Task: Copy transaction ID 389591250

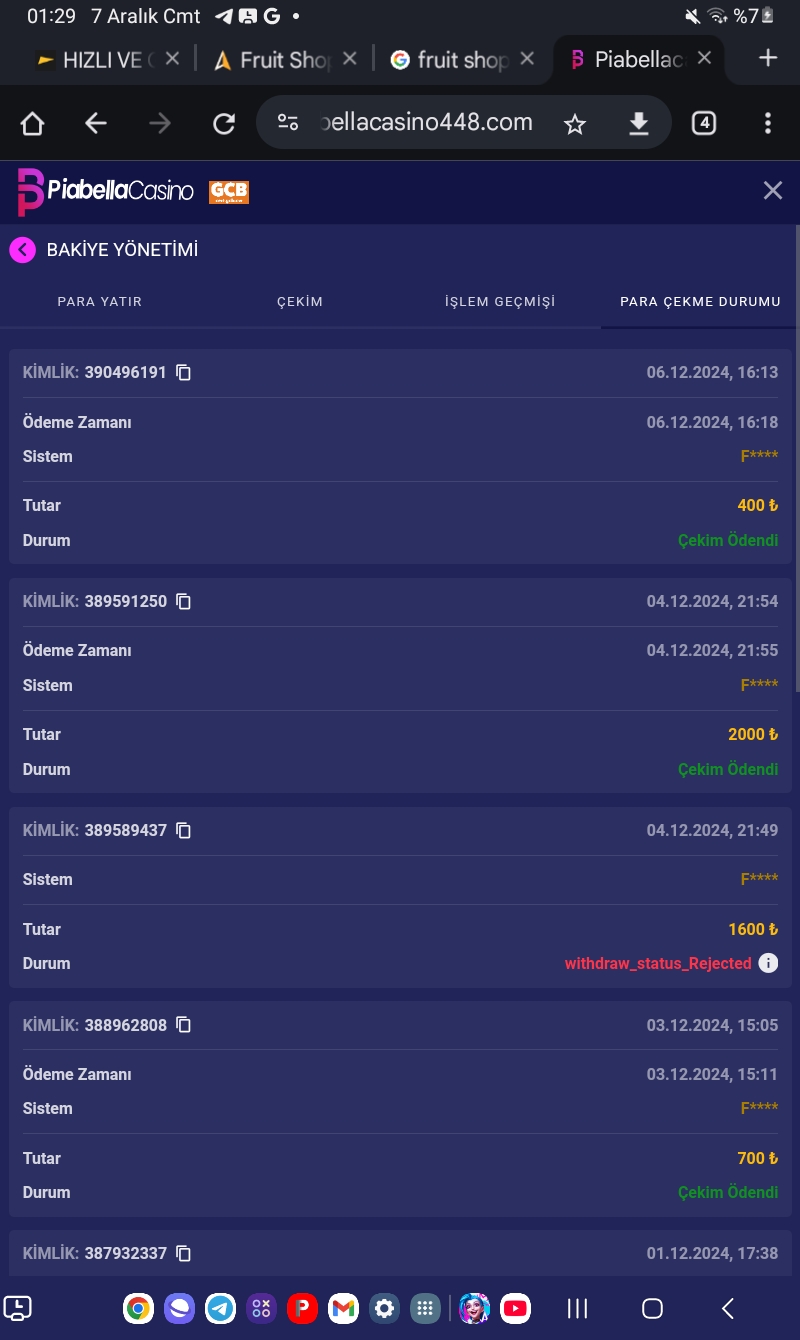Action: click(x=183, y=602)
